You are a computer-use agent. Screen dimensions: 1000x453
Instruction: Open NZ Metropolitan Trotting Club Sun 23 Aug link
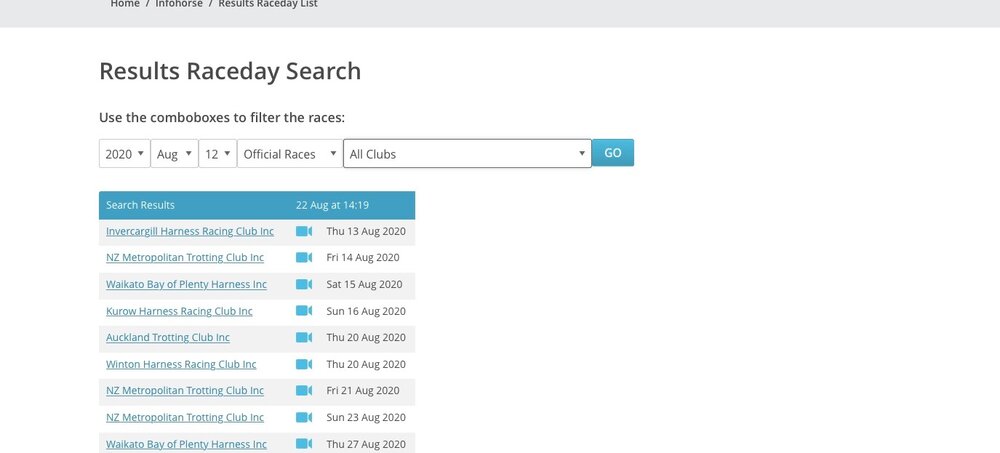pos(185,417)
